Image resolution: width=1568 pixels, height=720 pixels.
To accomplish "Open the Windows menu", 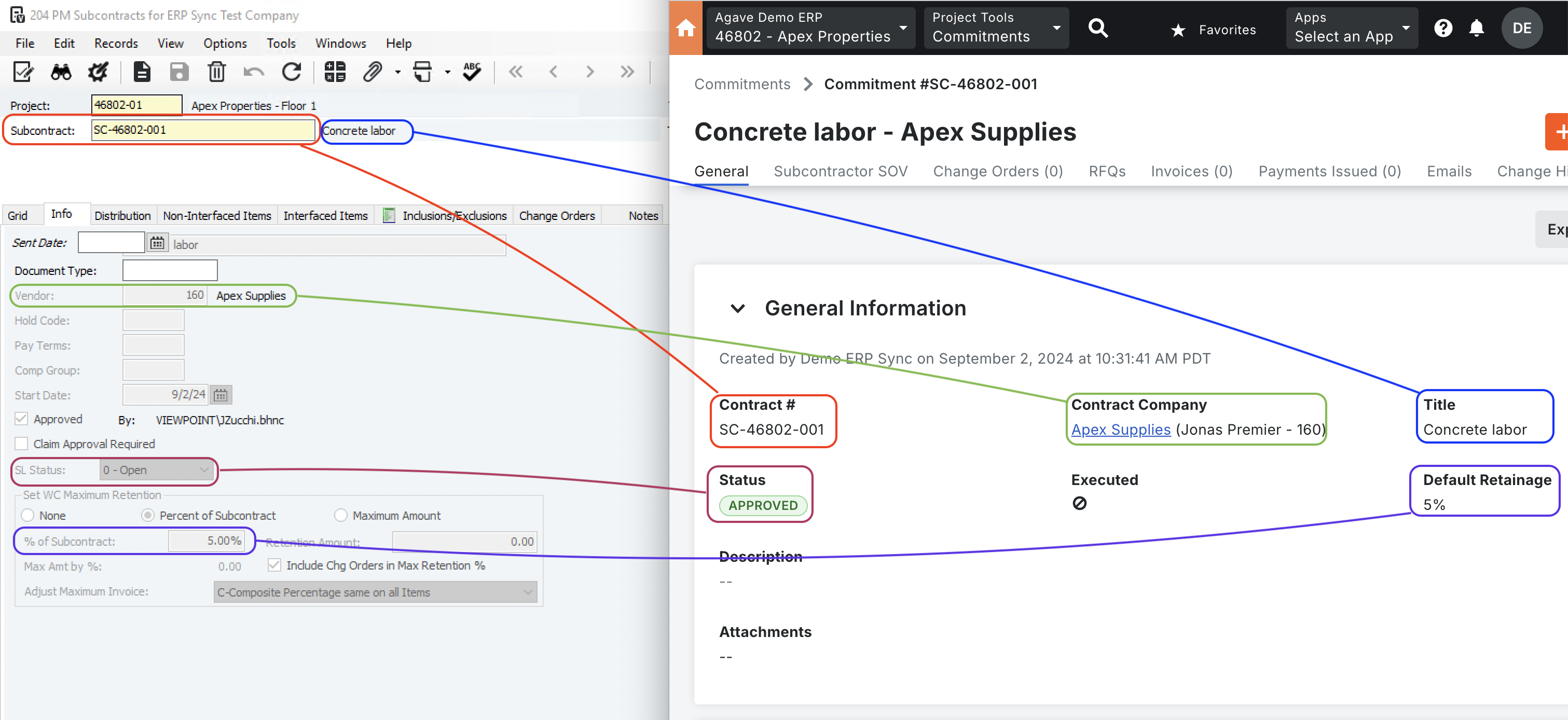I will pos(340,43).
